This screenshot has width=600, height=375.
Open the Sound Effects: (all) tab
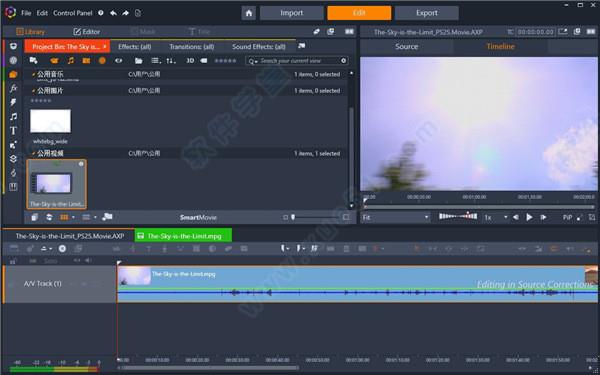(x=259, y=47)
